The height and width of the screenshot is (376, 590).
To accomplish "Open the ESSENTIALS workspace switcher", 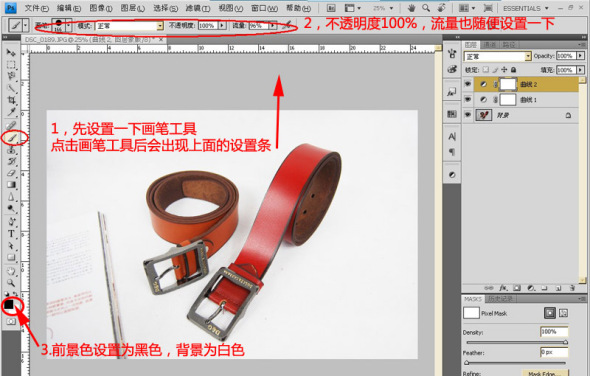I will 526,8.
